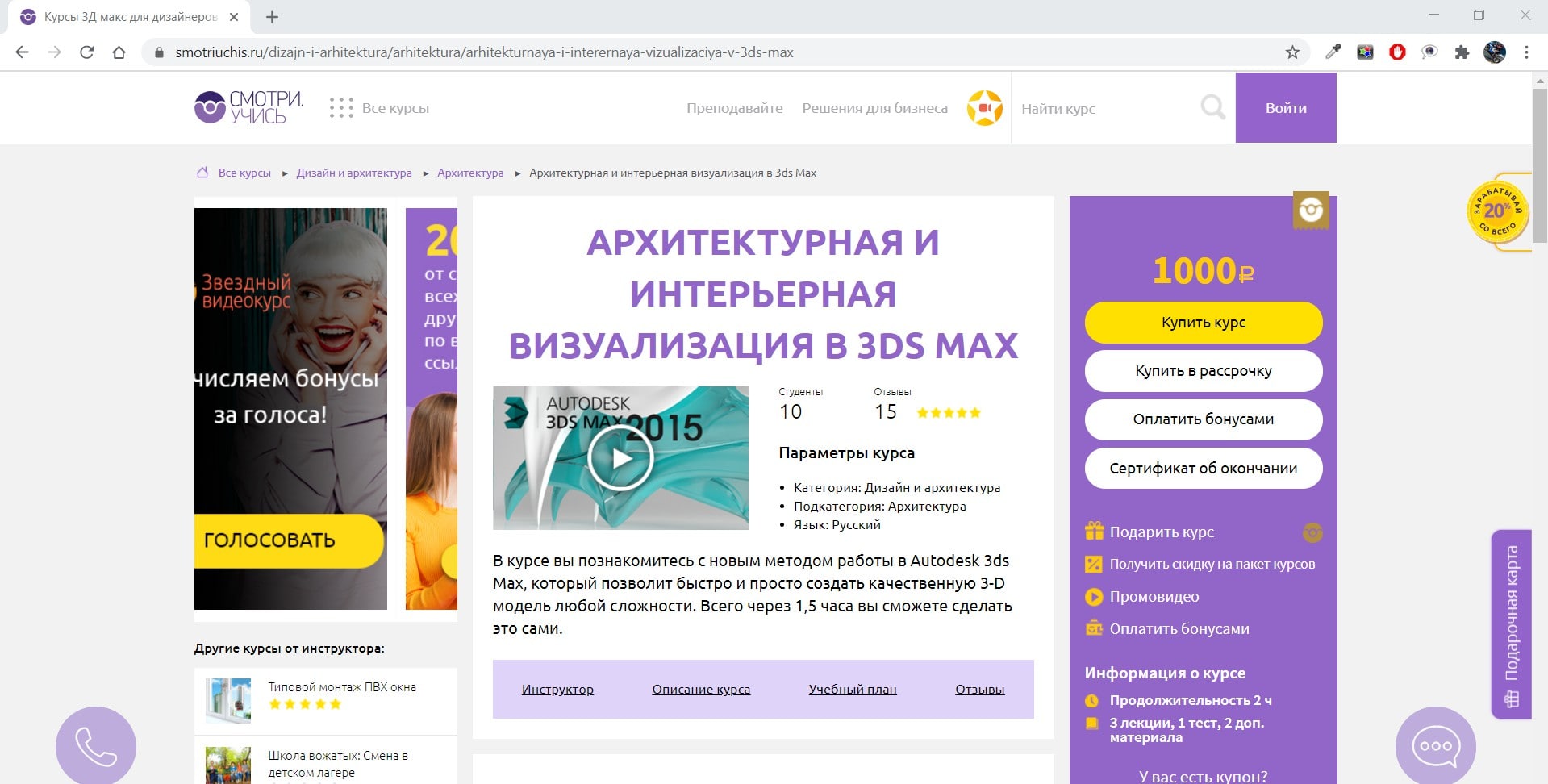Open the Все курсы grid menu
The width and height of the screenshot is (1548, 784).
(x=379, y=108)
